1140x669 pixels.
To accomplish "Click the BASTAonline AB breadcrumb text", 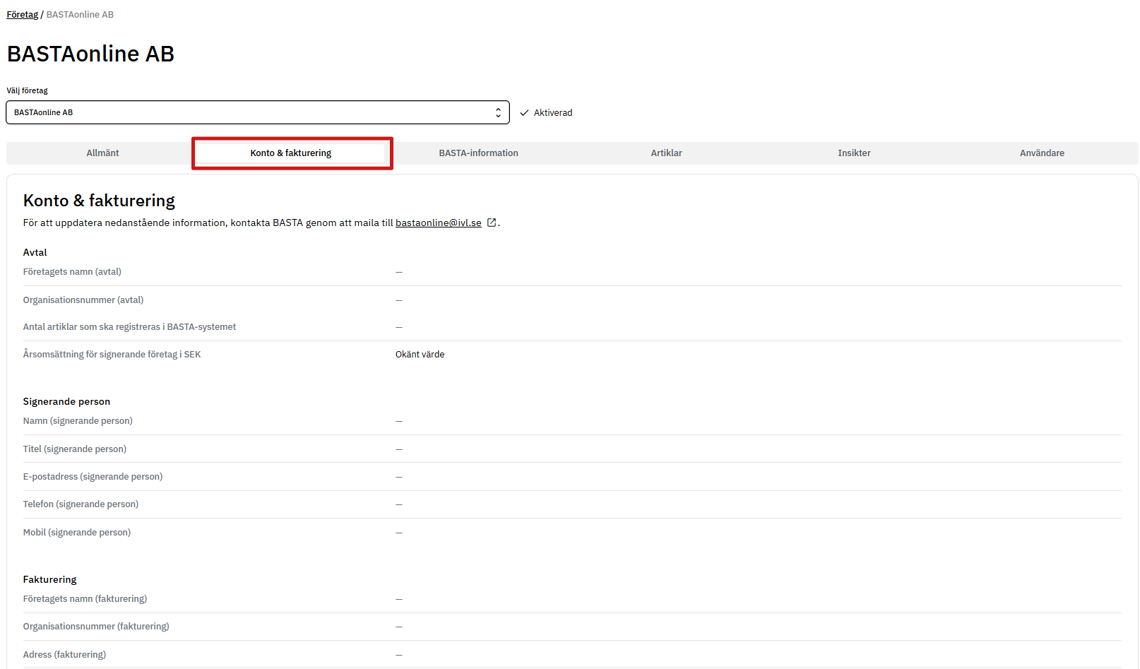I will pyautogui.click(x=80, y=15).
